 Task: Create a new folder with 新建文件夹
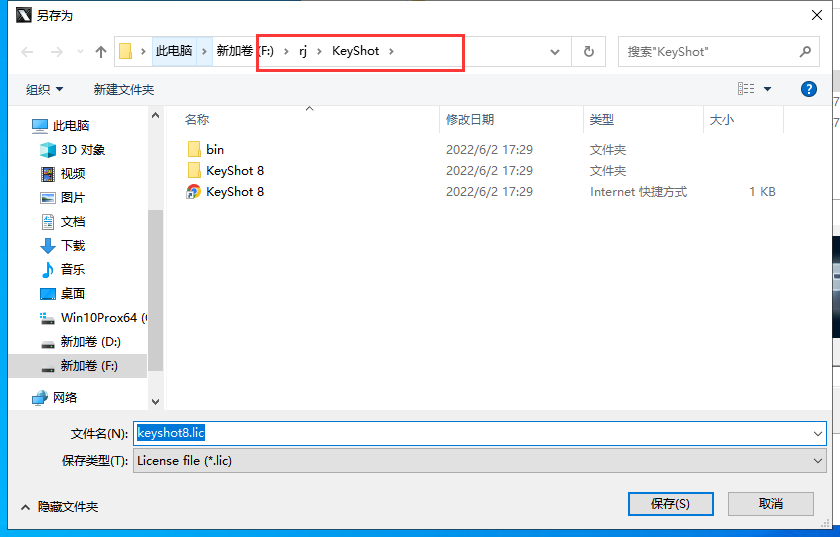coord(124,90)
